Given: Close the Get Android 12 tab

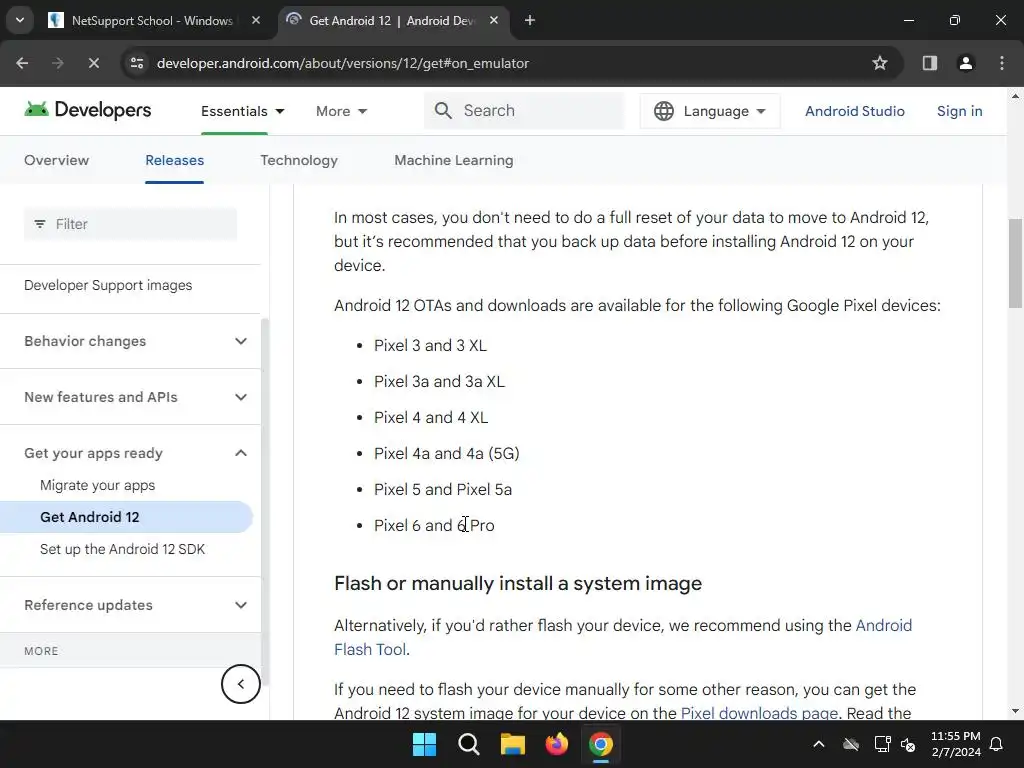Looking at the screenshot, I should pos(494,20).
